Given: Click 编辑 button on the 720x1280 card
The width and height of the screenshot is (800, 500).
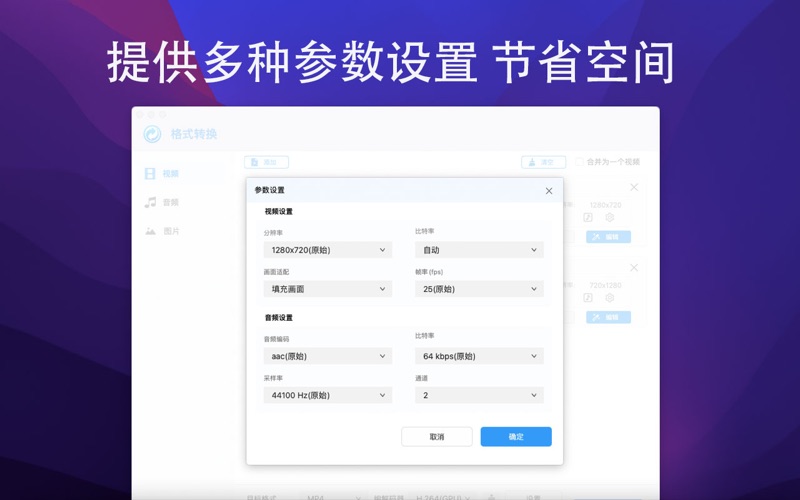Looking at the screenshot, I should (608, 317).
